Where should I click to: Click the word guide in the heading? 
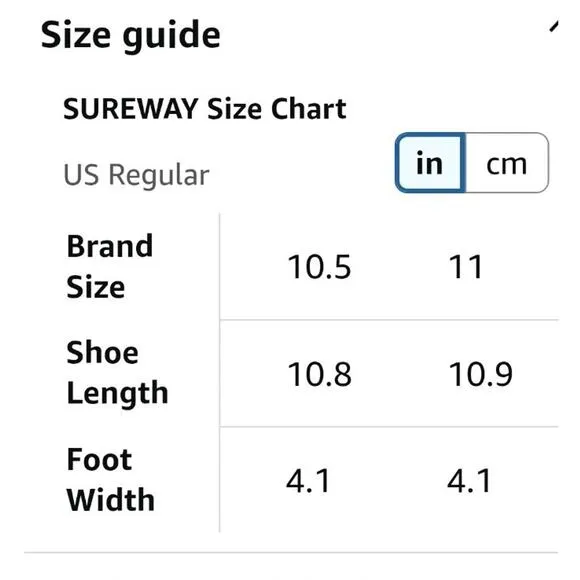pos(172,37)
